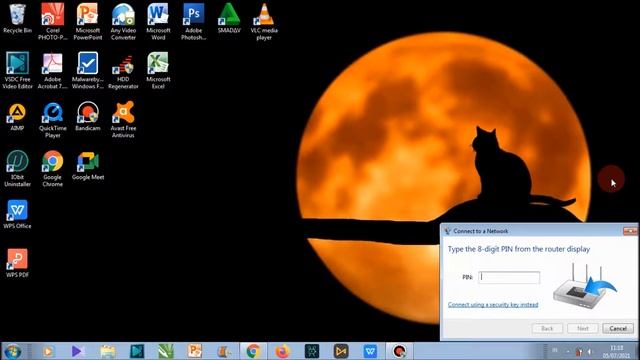Viewport: 640px width, 360px height.
Task: Select the Any Video Converter desktop icon
Action: 123,21
